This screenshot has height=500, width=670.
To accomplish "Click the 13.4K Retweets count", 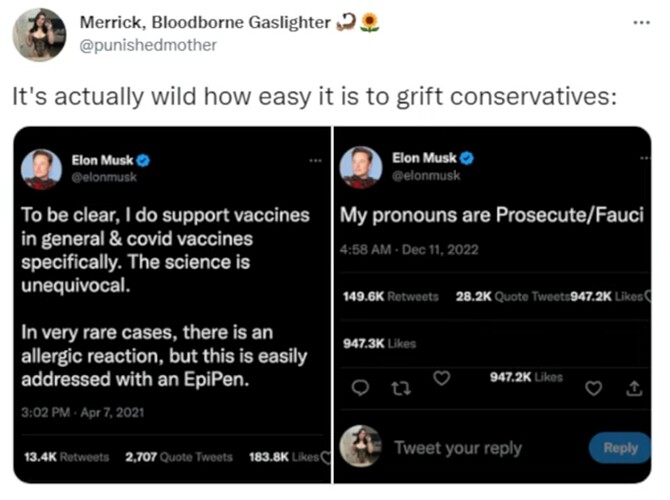I will click(x=67, y=457).
